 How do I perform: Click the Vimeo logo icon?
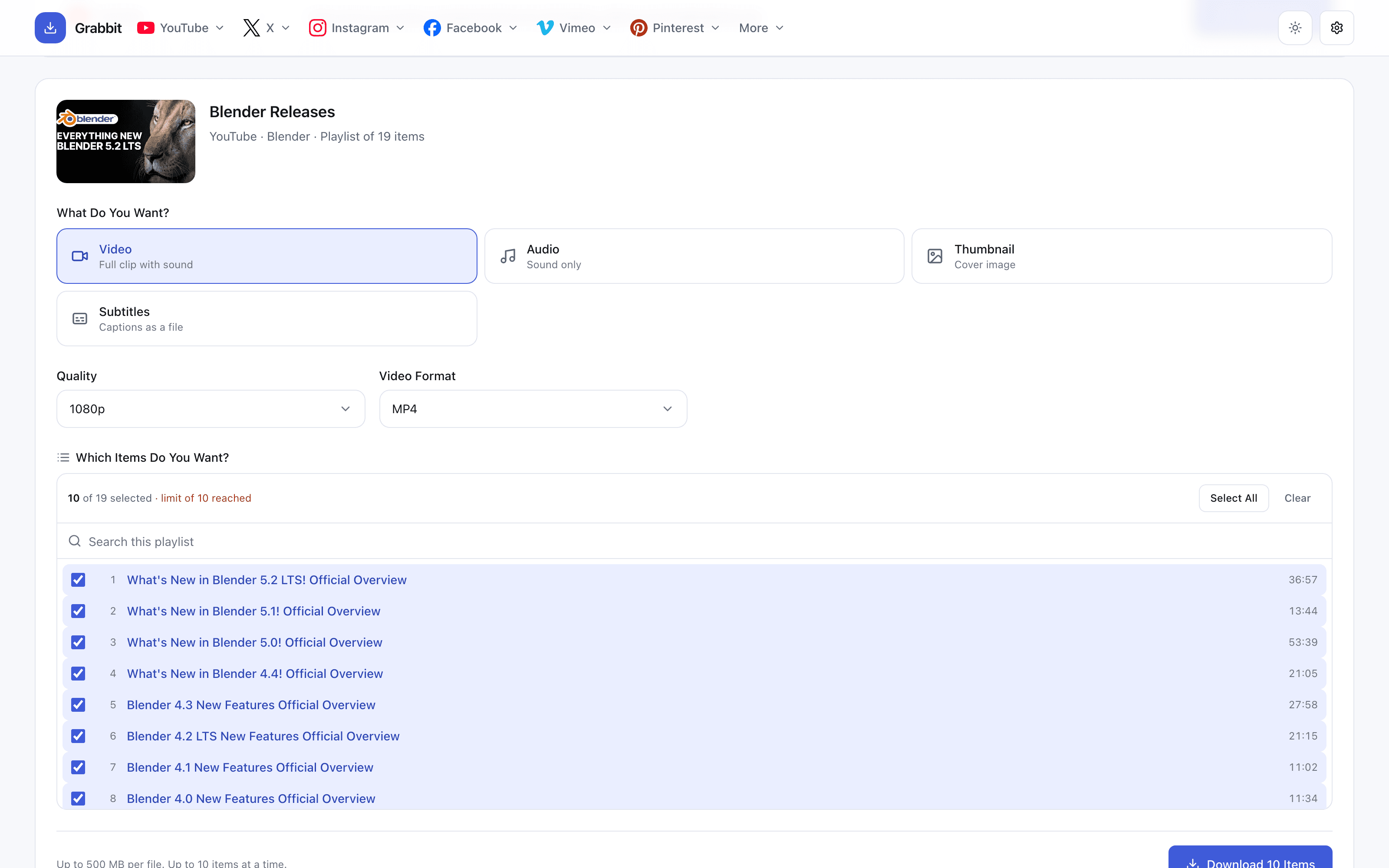tap(545, 27)
